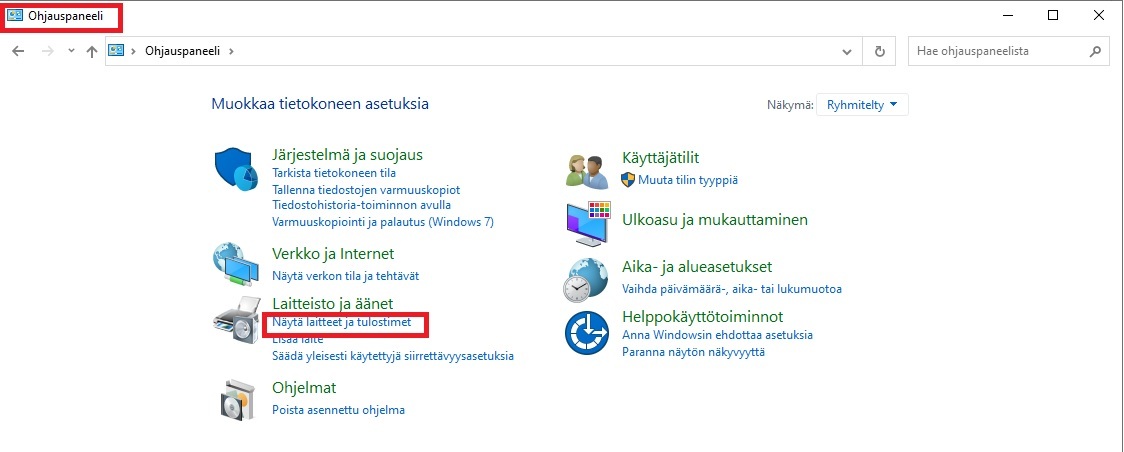1124x452 pixels.
Task: Click the Helppokäyttötoiminnot accessibility icon
Action: 587,332
